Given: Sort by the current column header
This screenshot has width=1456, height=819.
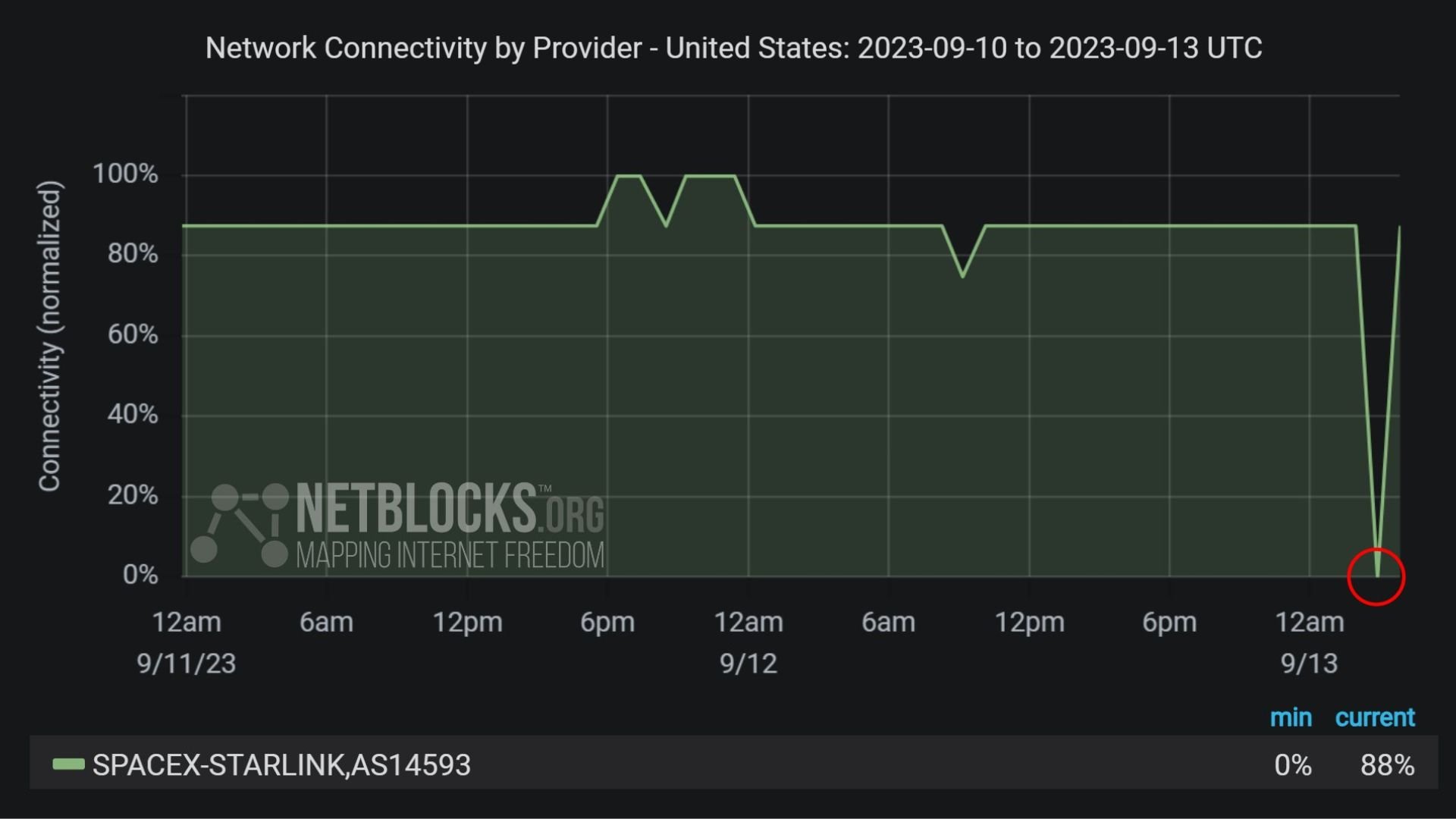Looking at the screenshot, I should coord(1375,717).
